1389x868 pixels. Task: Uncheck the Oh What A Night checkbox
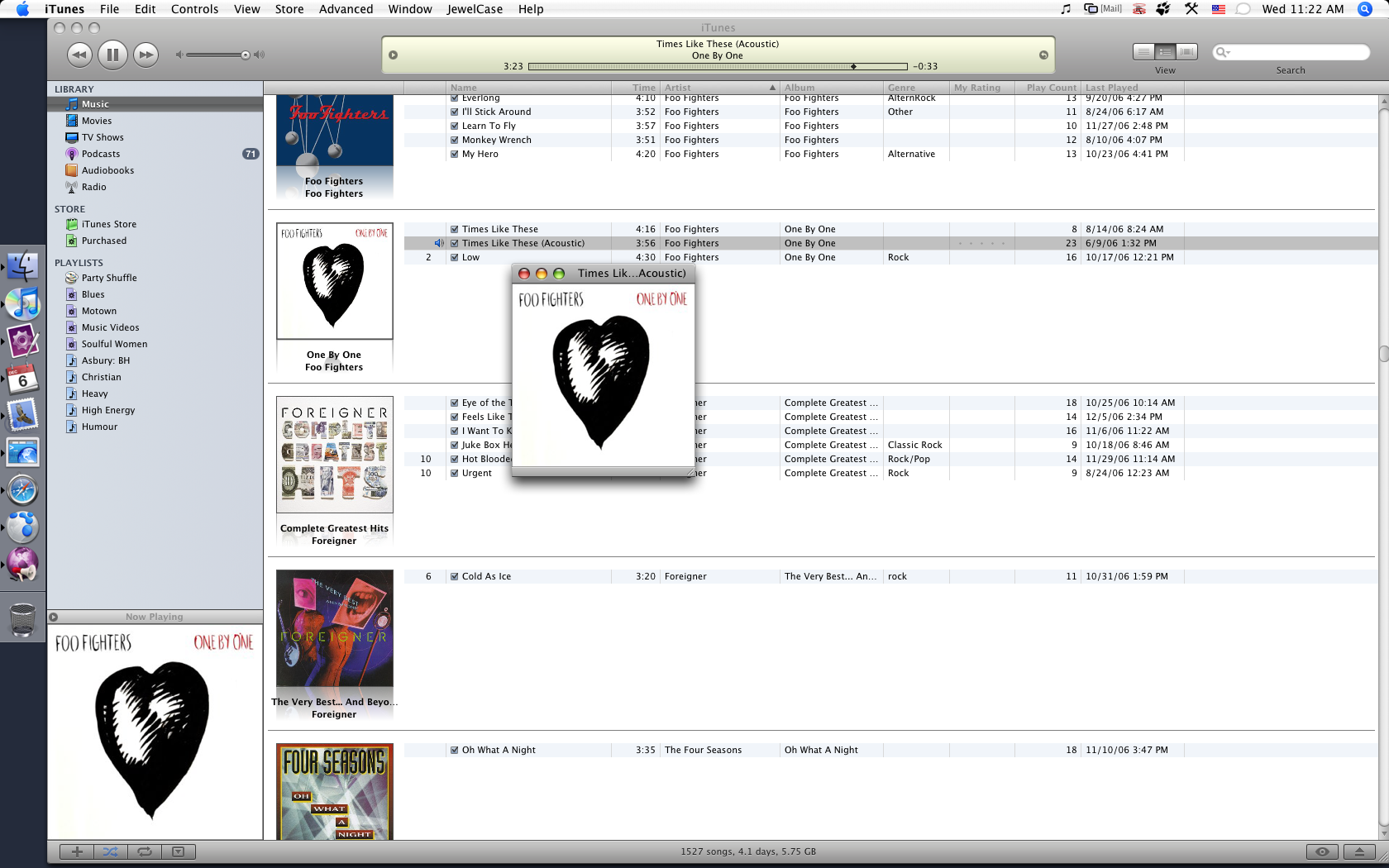click(455, 750)
